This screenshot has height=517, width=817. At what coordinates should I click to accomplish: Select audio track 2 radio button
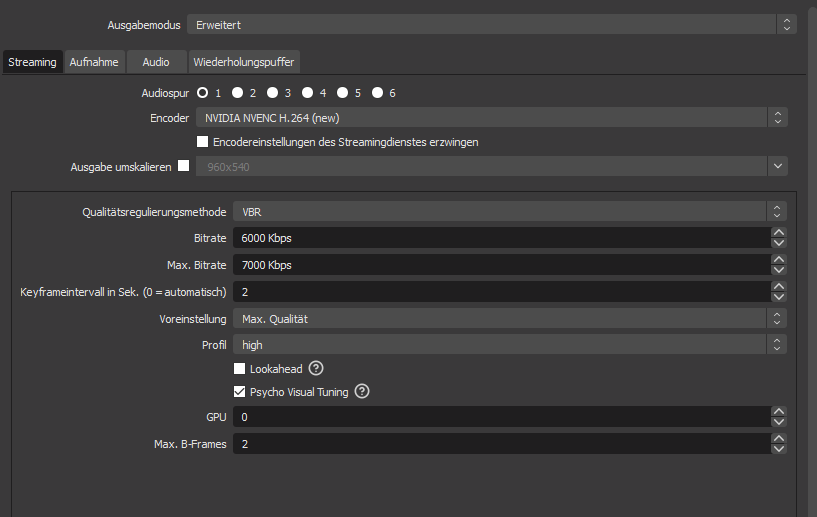[238, 93]
